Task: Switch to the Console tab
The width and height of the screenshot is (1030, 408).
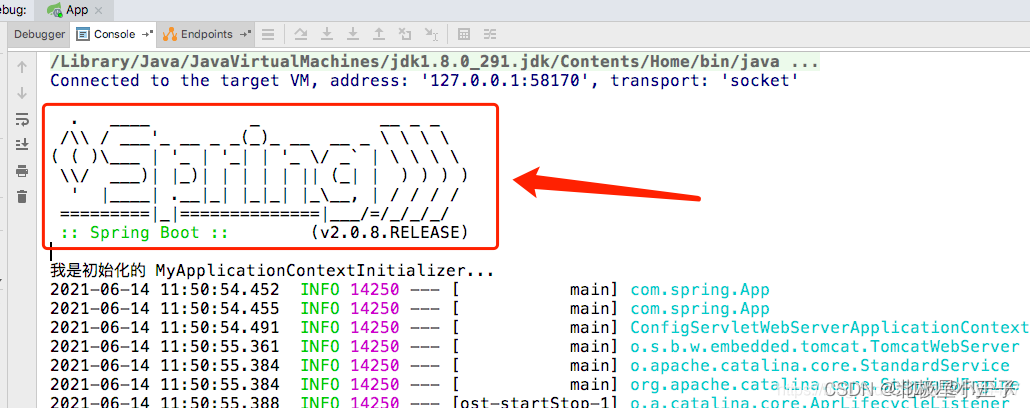Action: [114, 34]
